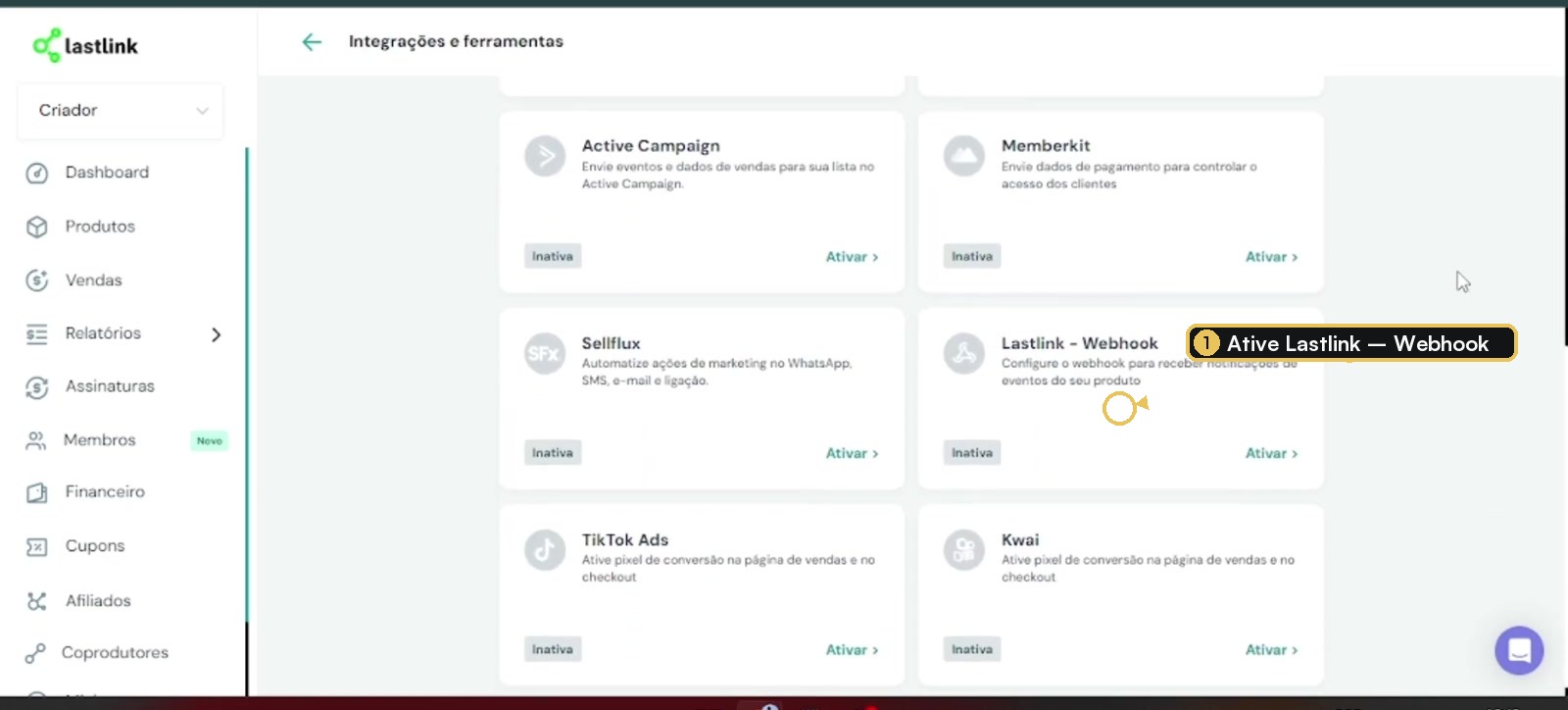Screen dimensions: 1568x710
Task: Activate the Sellflux integration
Action: click(x=852, y=454)
